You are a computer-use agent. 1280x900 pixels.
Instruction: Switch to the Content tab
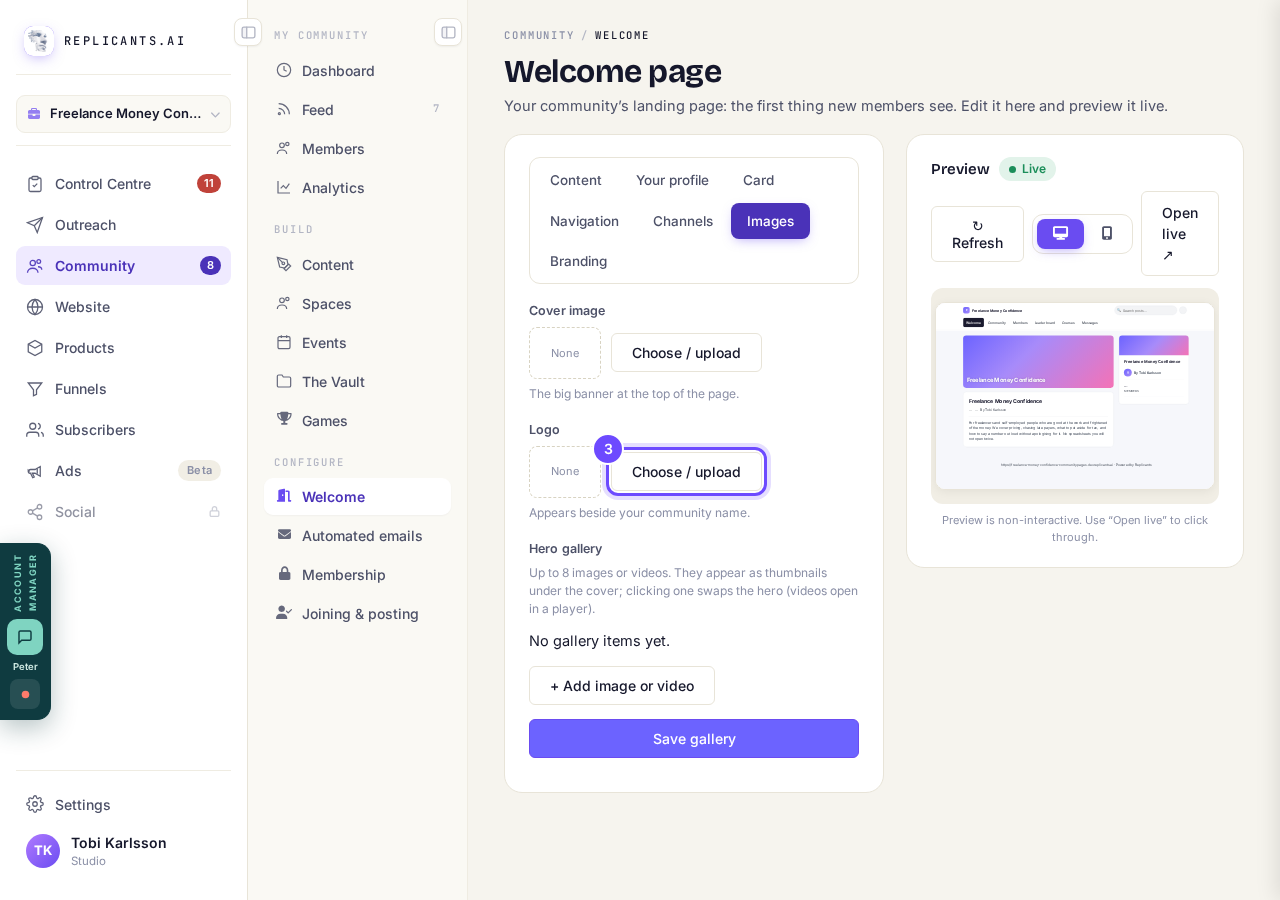coord(576,180)
